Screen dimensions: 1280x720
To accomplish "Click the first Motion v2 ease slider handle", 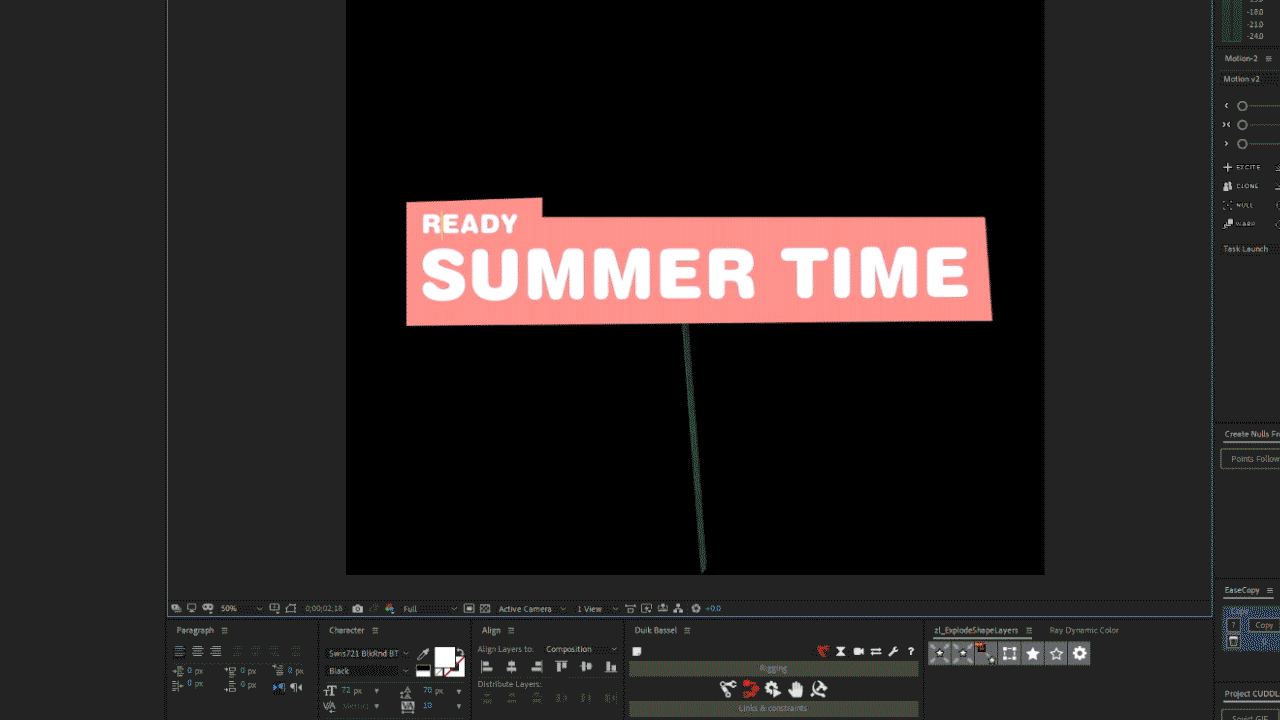I will click(1242, 106).
